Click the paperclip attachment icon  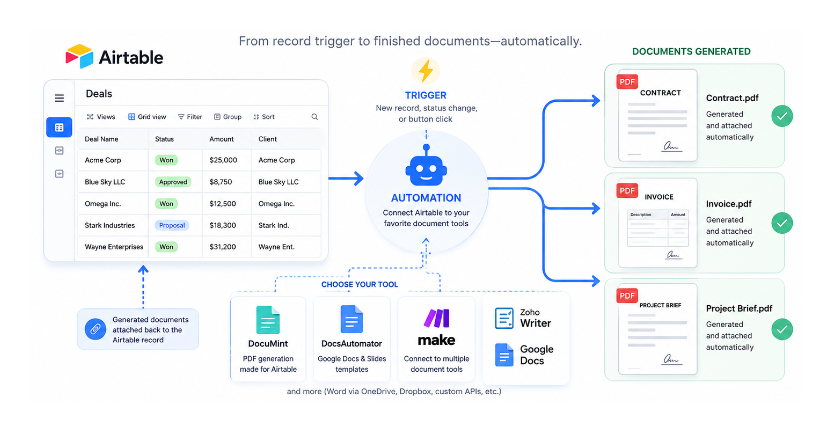[96, 330]
